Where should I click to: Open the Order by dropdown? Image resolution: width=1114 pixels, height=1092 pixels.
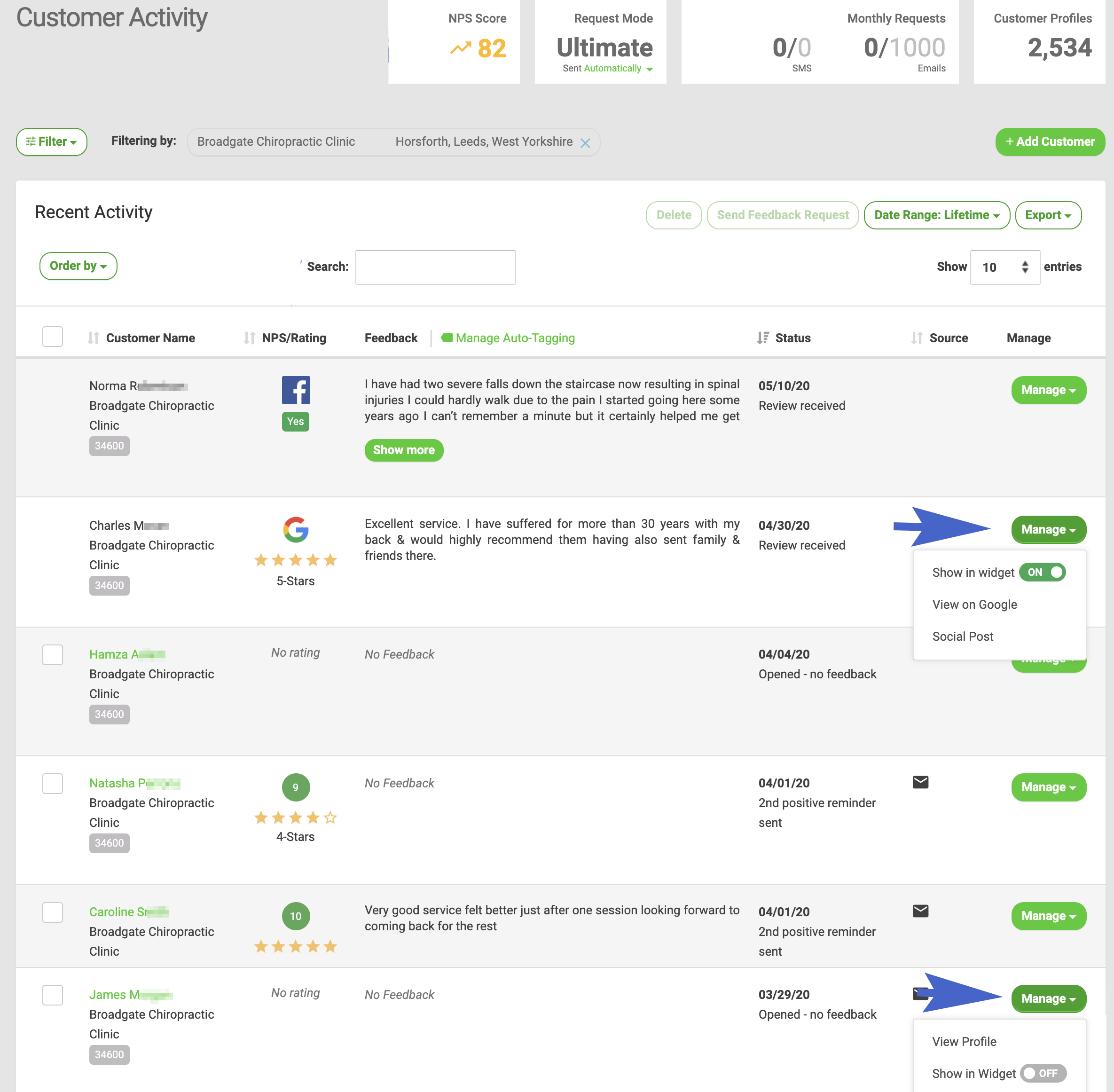coord(78,266)
